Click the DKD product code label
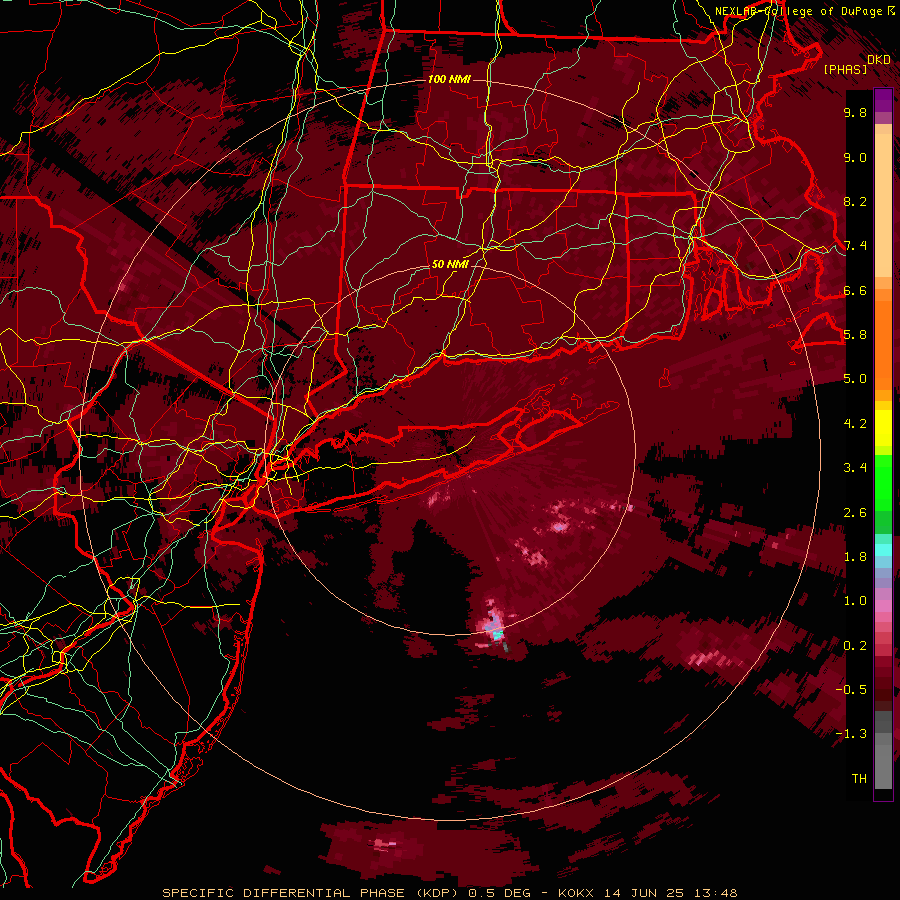 (x=879, y=59)
